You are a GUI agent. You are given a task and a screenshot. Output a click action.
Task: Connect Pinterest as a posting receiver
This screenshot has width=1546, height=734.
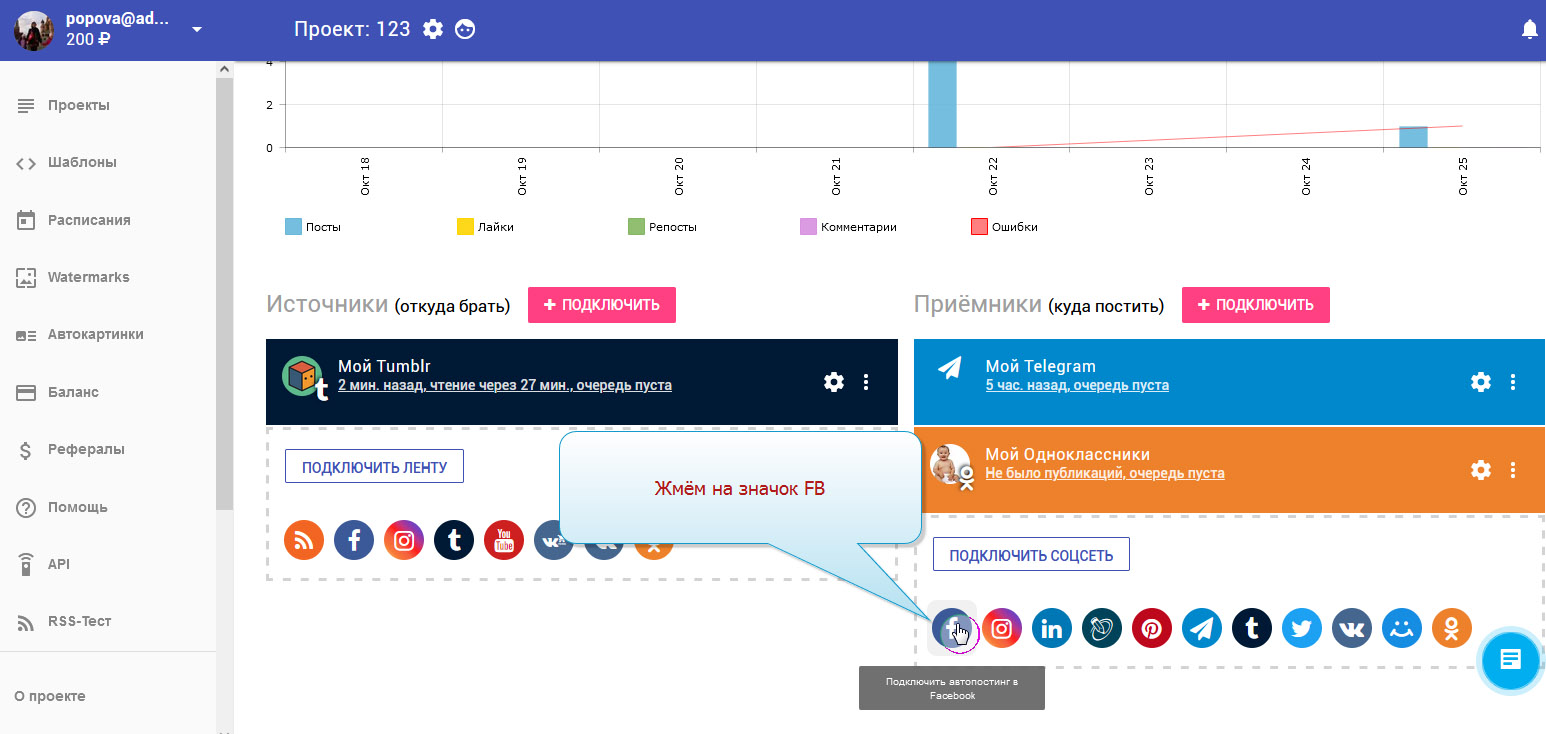(1151, 628)
